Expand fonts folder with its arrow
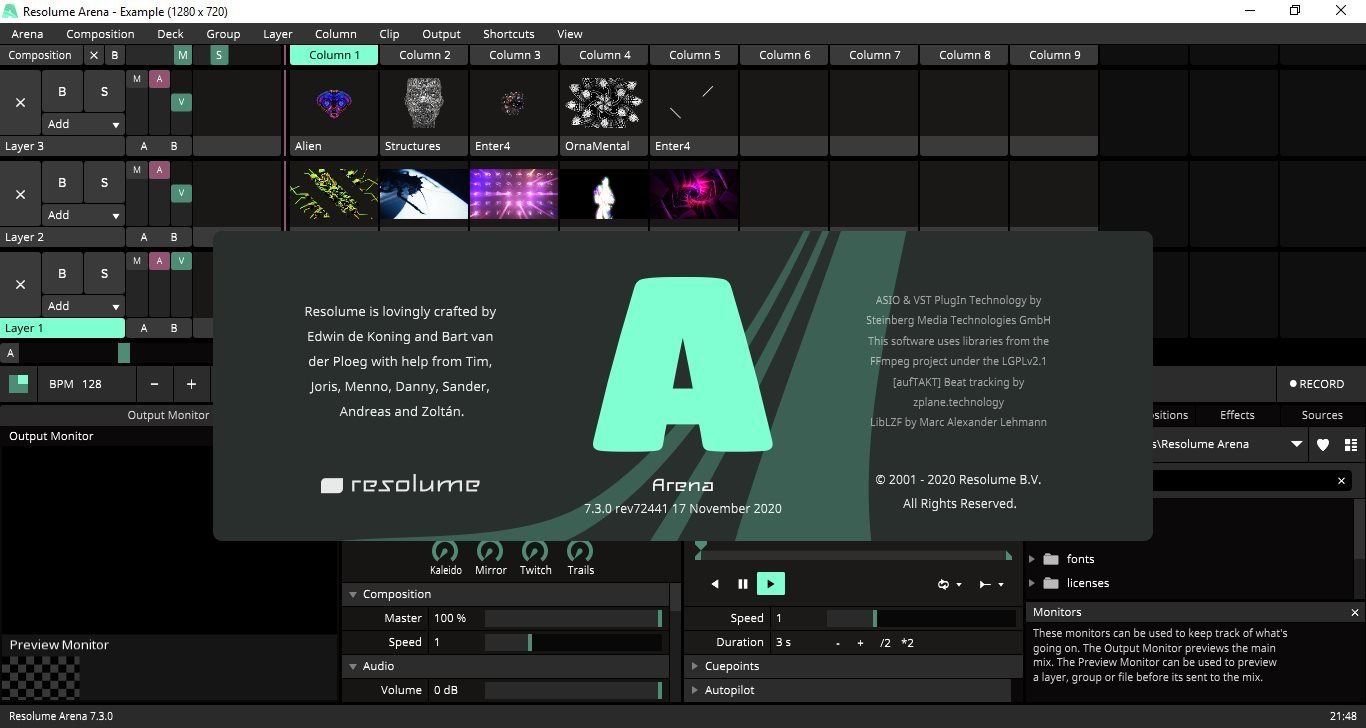 1032,559
